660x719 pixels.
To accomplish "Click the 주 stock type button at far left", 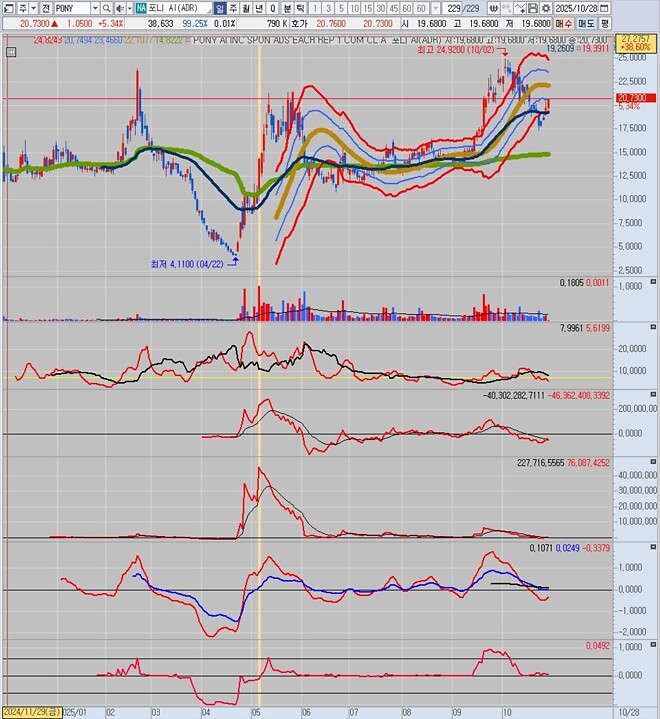I will 22,8.
